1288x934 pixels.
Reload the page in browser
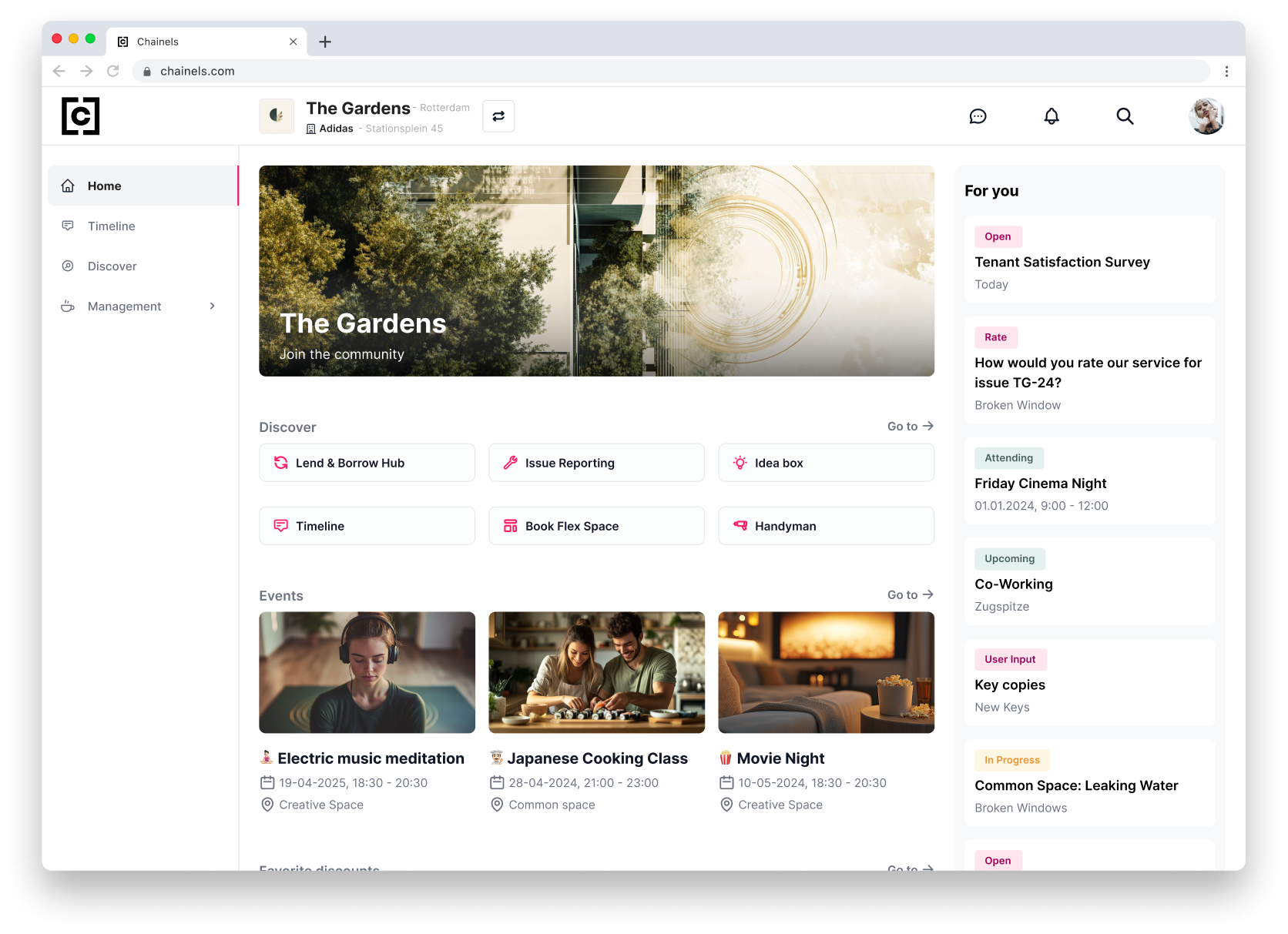[x=113, y=71]
